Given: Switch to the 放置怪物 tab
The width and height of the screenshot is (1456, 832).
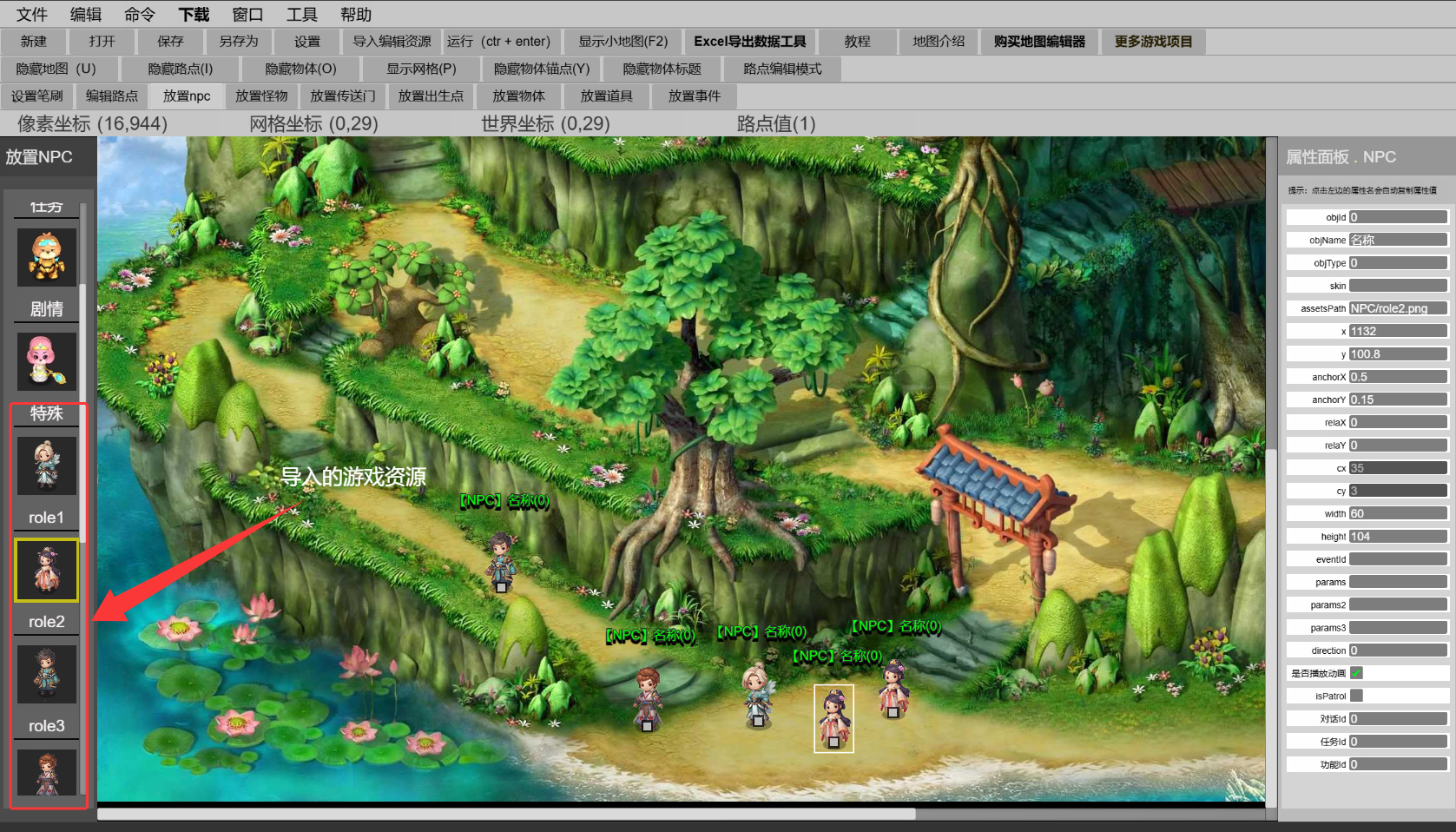Looking at the screenshot, I should click(261, 96).
